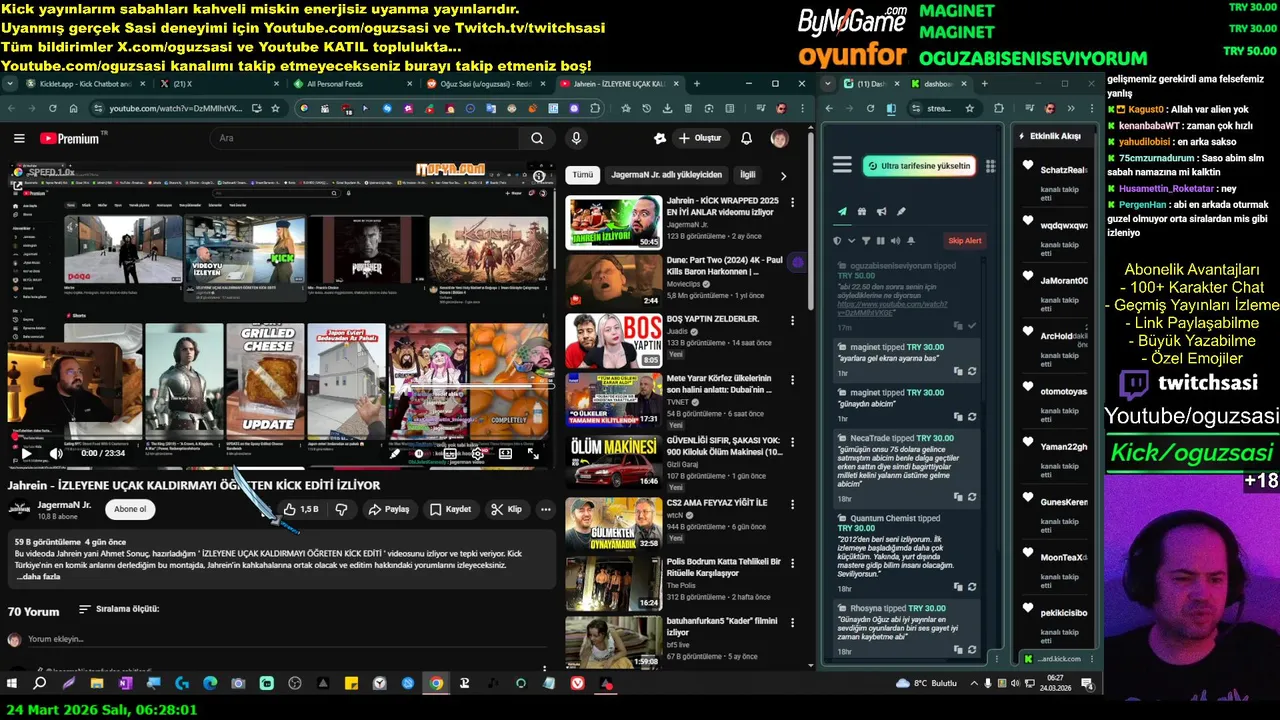Show next filter chips with arrow
Screen dimensions: 1280x720
783,176
